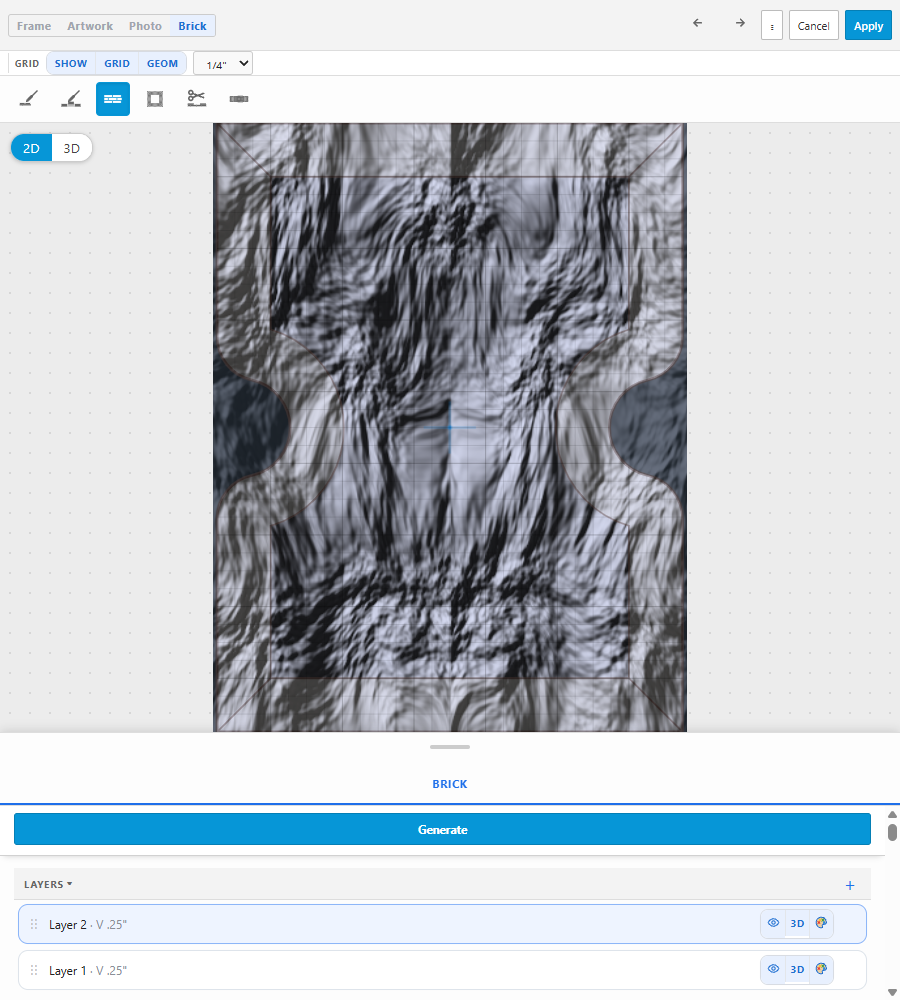Switch canvas to 3D view
The height and width of the screenshot is (1000, 900).
(x=71, y=148)
